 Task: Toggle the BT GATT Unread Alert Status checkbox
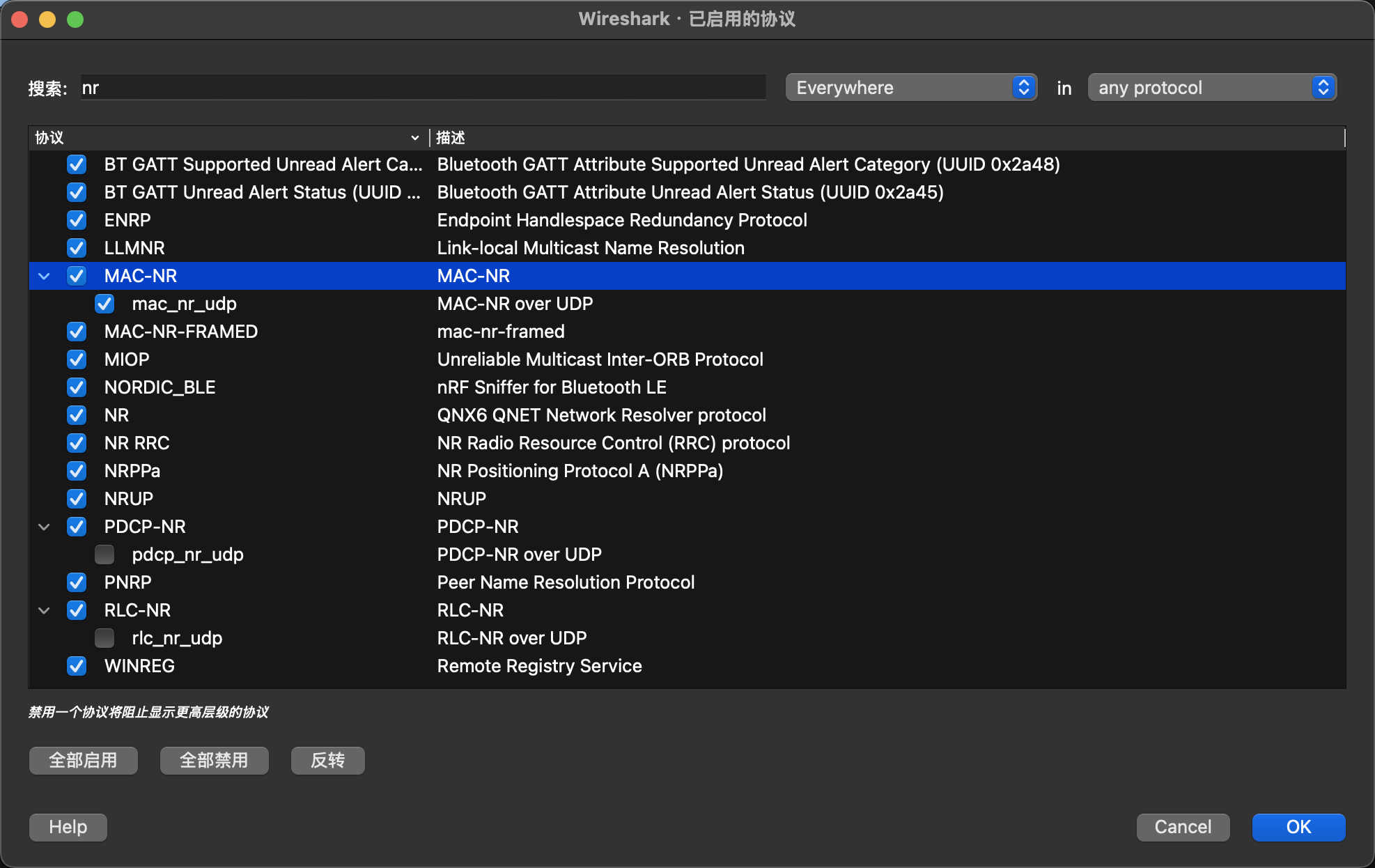(77, 192)
